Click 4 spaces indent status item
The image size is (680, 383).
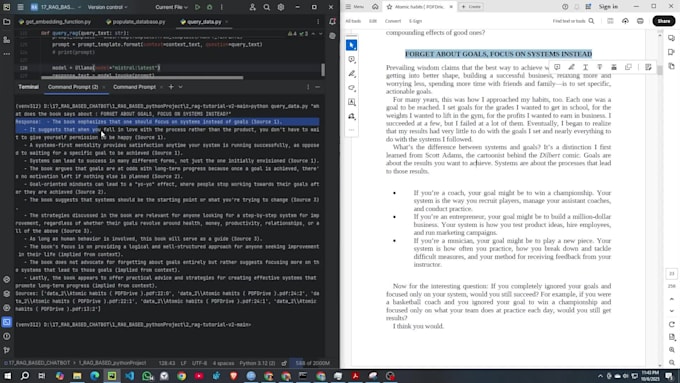pos(223,363)
